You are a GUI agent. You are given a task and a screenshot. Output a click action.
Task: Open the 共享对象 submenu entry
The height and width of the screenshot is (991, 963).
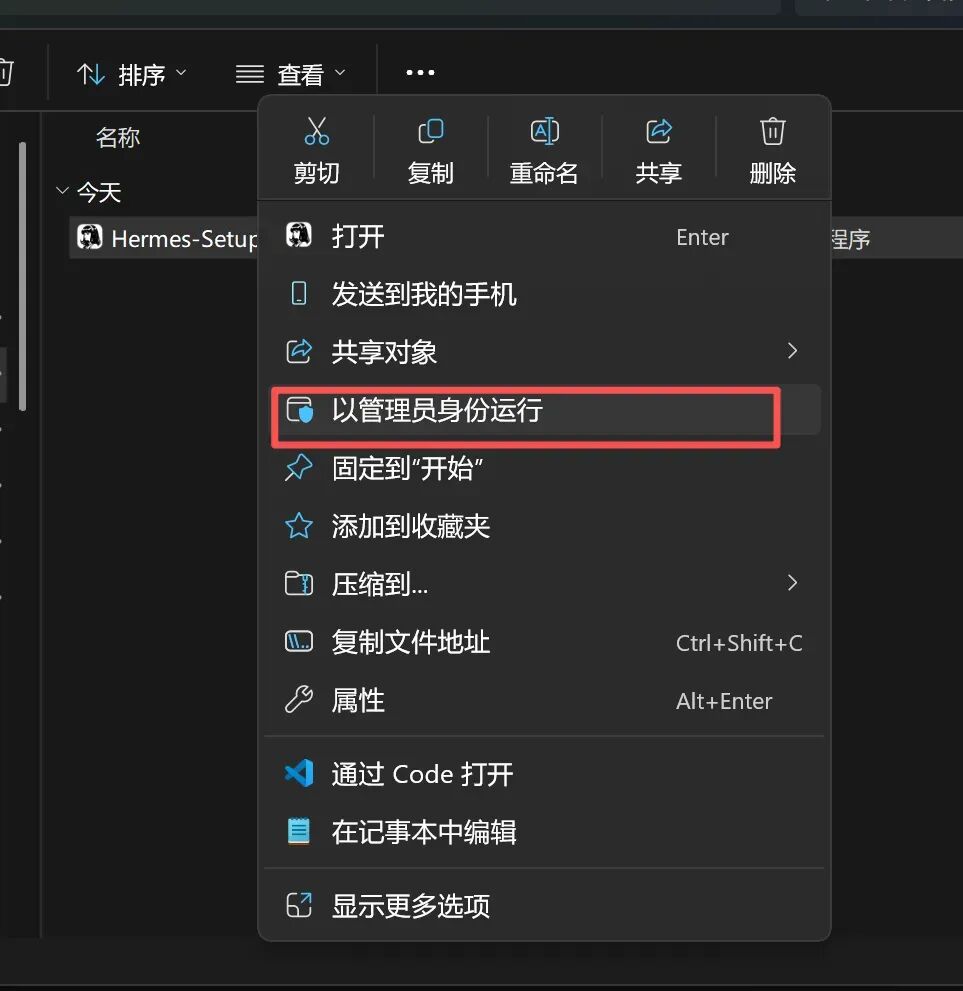point(545,351)
